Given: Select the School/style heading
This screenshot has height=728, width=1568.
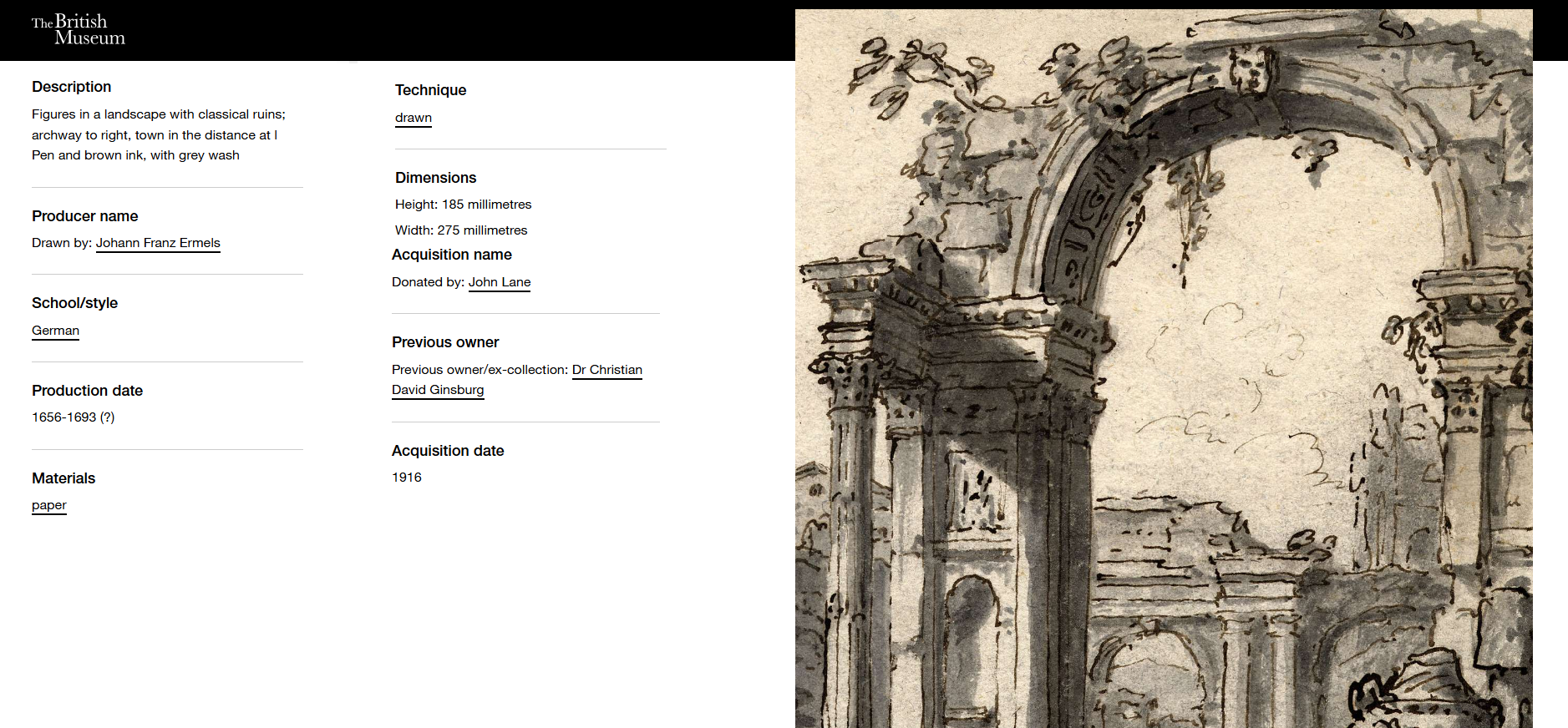Looking at the screenshot, I should pos(74,303).
